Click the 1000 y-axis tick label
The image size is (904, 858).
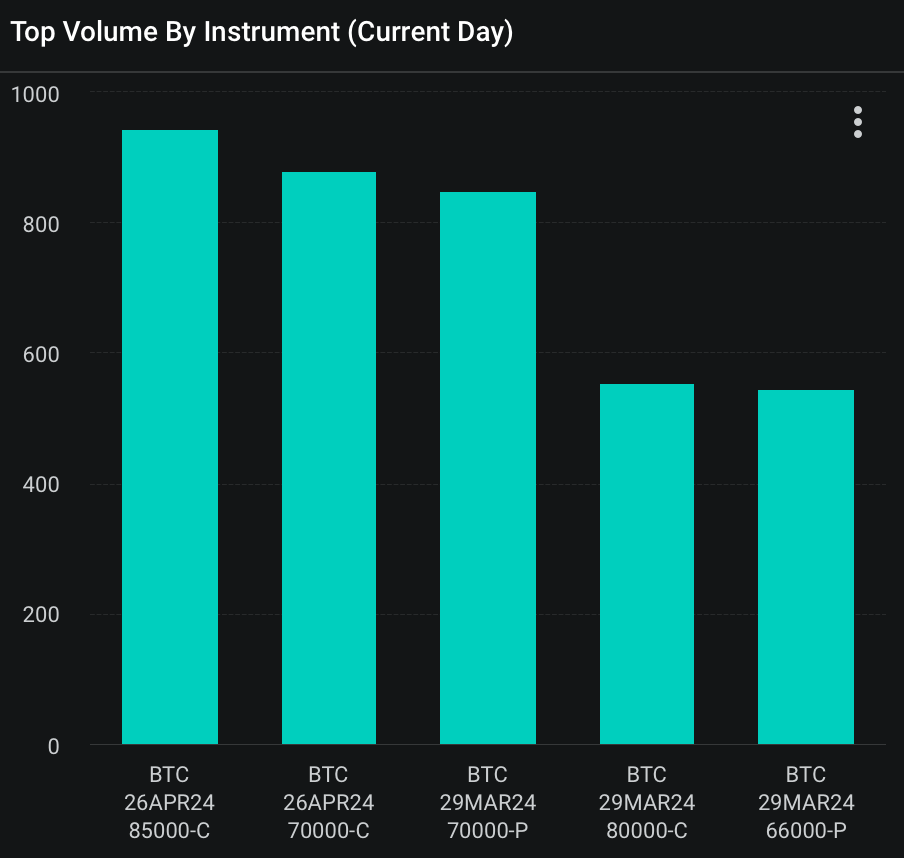[36, 94]
